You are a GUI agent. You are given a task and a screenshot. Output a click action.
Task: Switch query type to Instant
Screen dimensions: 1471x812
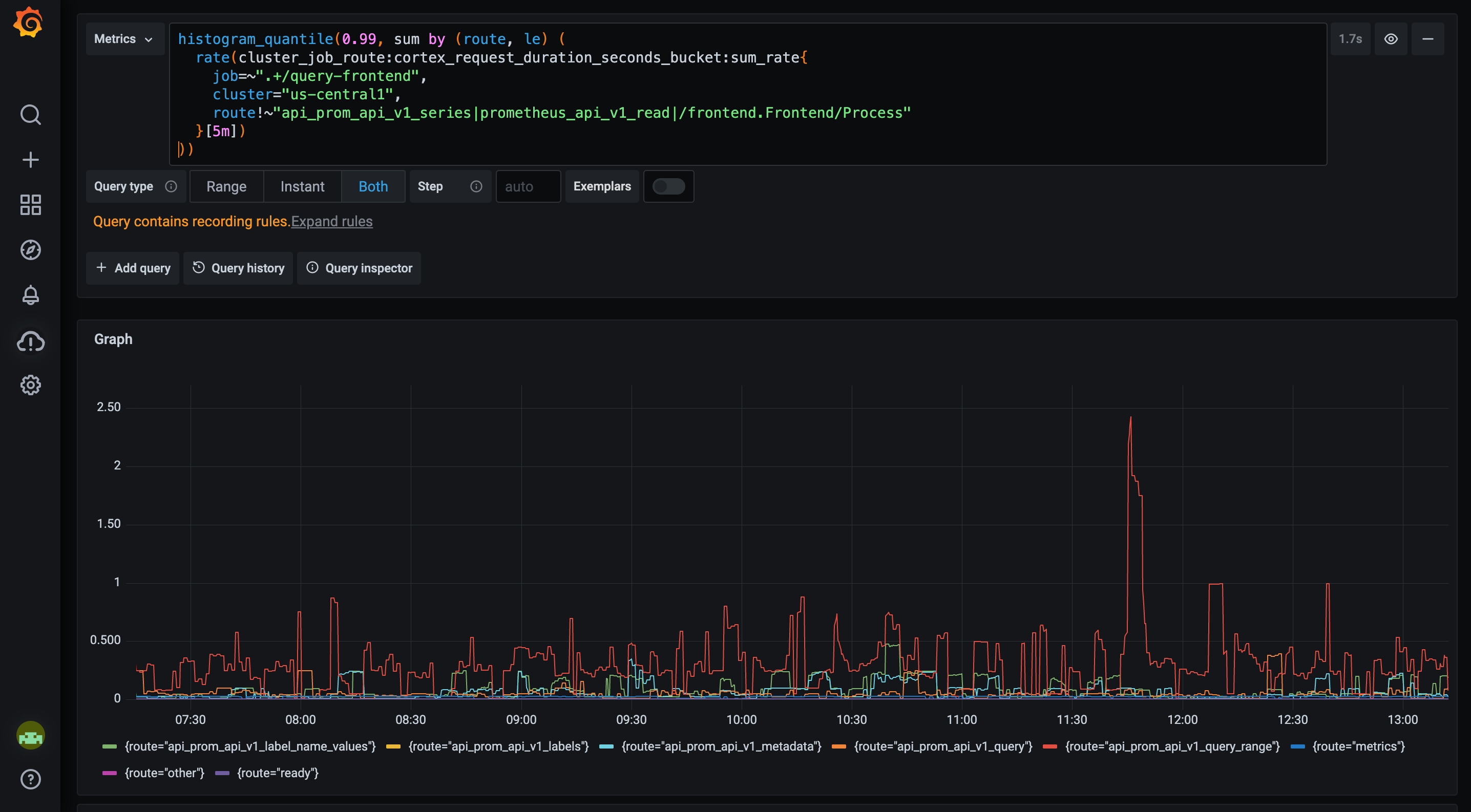tap(302, 186)
